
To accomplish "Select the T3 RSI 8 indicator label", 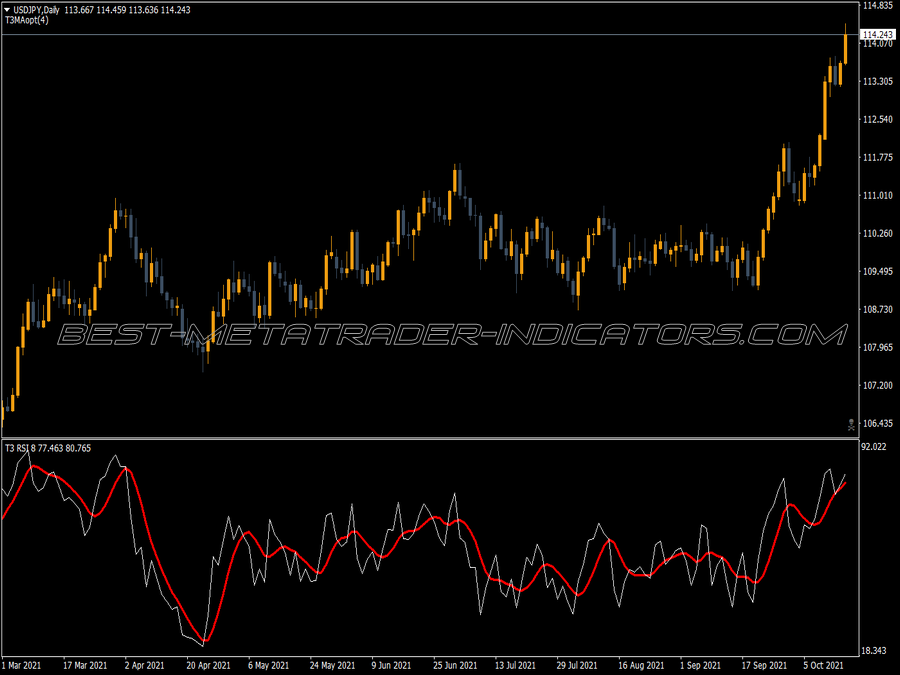I will coord(20,448).
